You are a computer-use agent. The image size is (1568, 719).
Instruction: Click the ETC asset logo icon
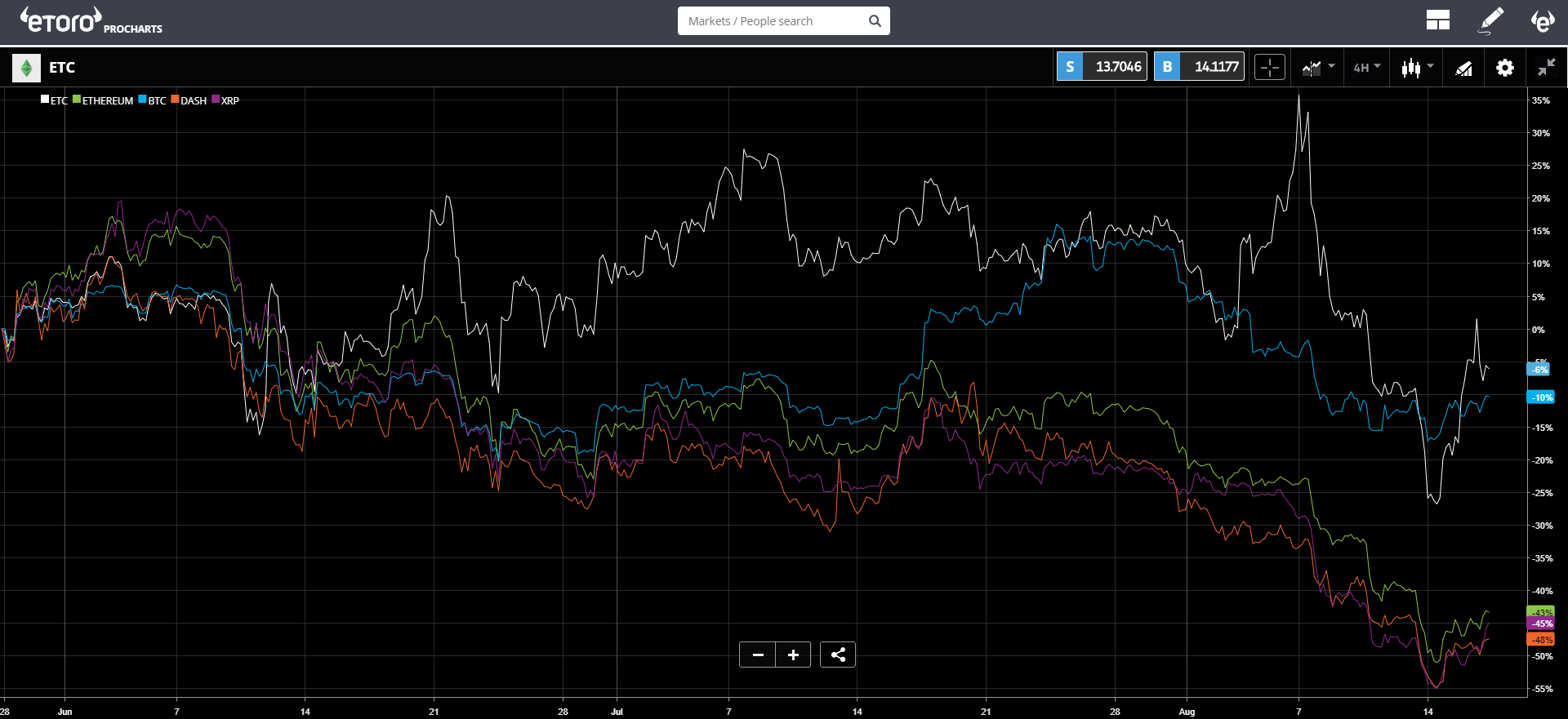[26, 68]
